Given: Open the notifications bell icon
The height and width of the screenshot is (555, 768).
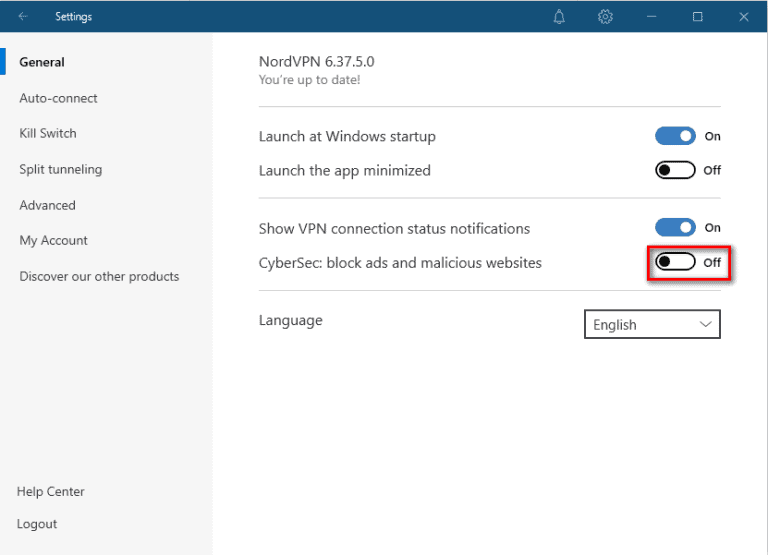Looking at the screenshot, I should click(559, 16).
